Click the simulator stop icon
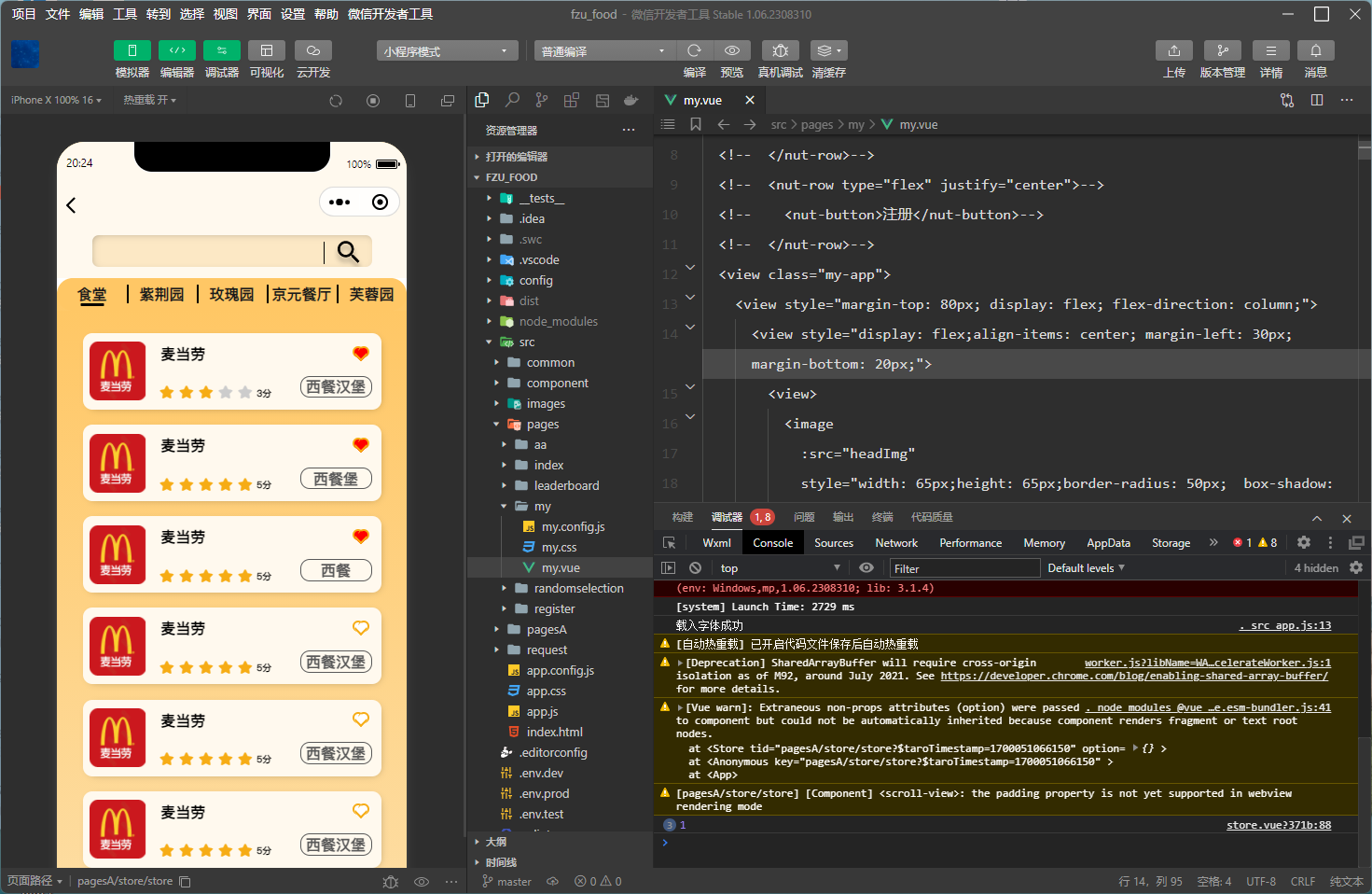Image resolution: width=1372 pixels, height=894 pixels. 373,101
